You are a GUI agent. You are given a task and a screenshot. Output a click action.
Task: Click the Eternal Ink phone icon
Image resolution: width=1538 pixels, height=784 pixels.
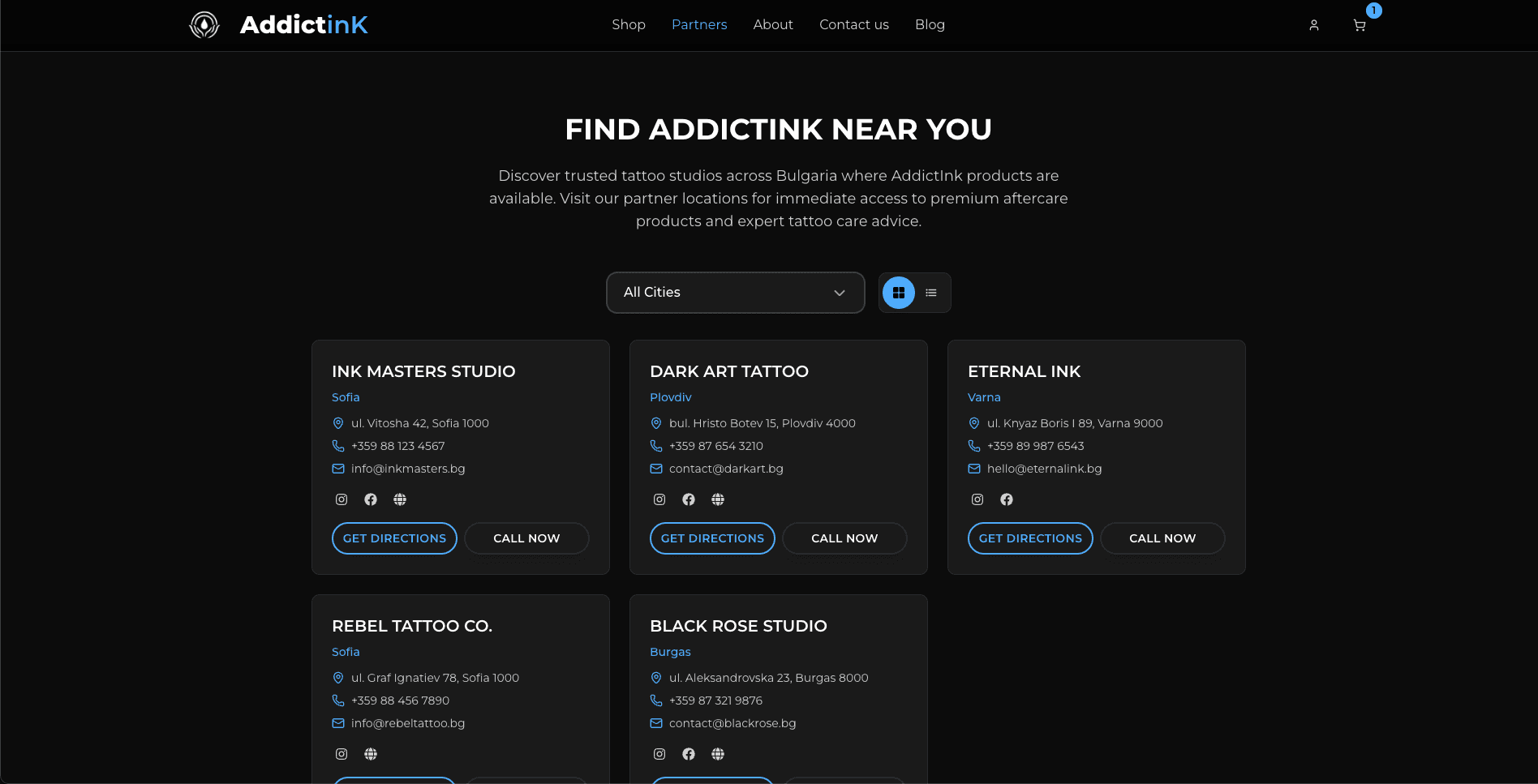tap(974, 446)
